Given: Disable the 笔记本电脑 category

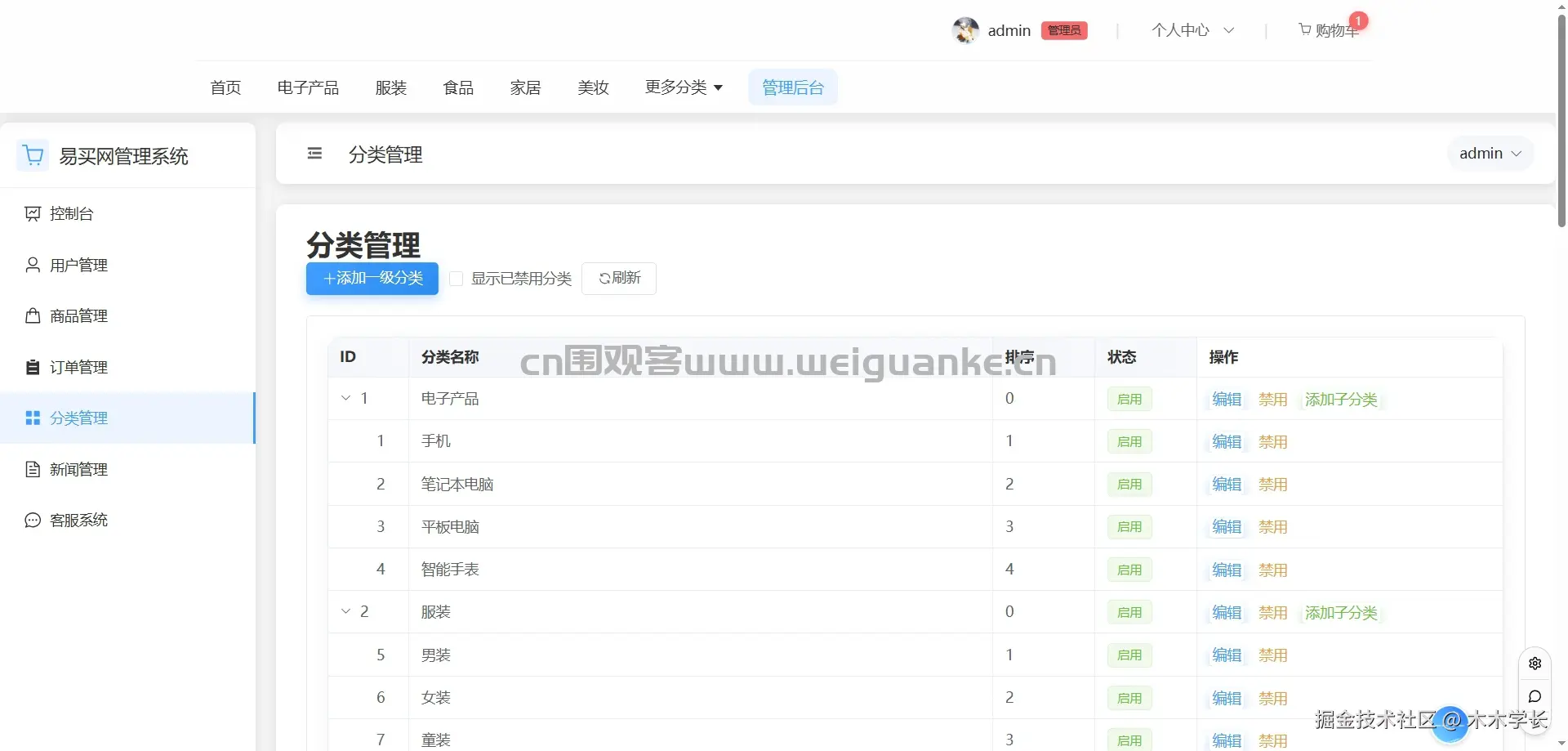Looking at the screenshot, I should 1273,484.
